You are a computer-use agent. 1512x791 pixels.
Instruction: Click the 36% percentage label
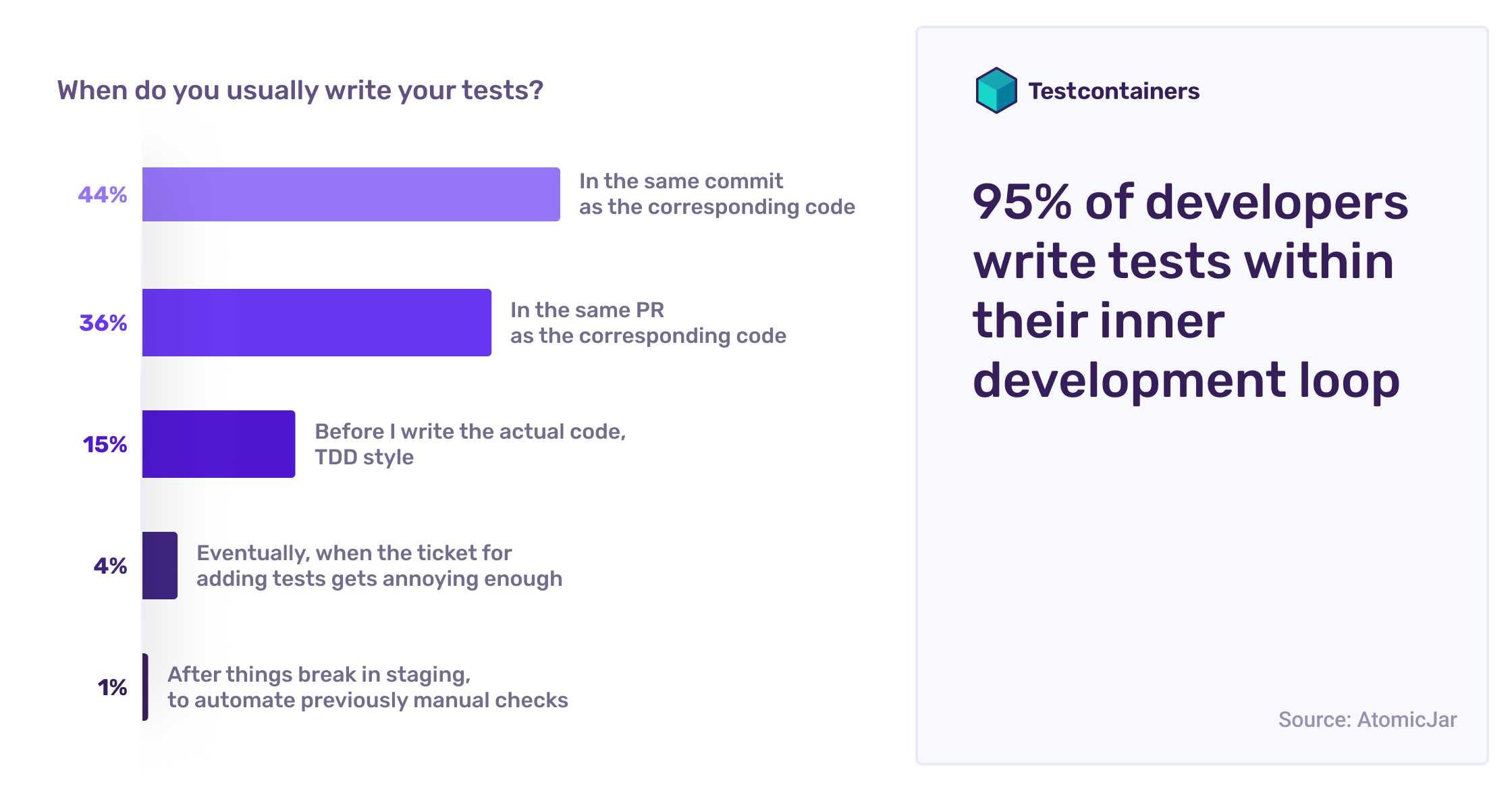(103, 323)
